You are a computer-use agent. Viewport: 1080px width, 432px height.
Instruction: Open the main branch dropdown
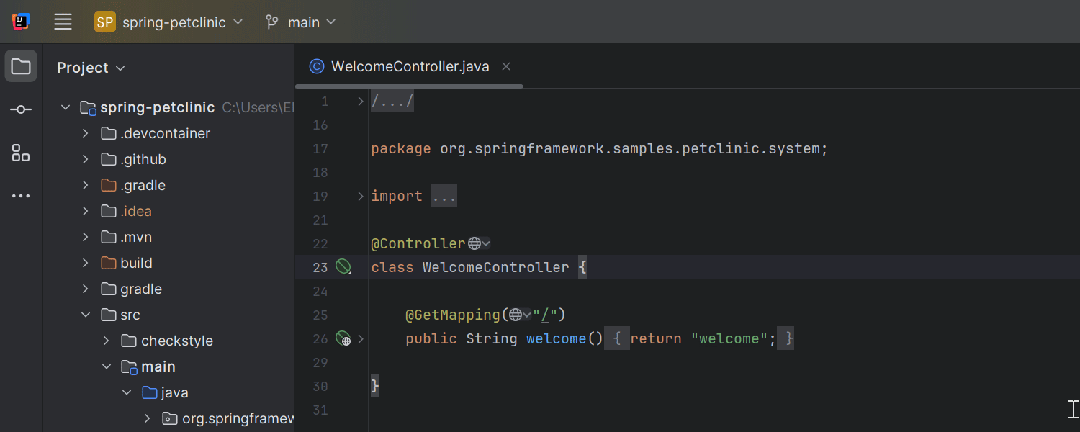coord(300,22)
